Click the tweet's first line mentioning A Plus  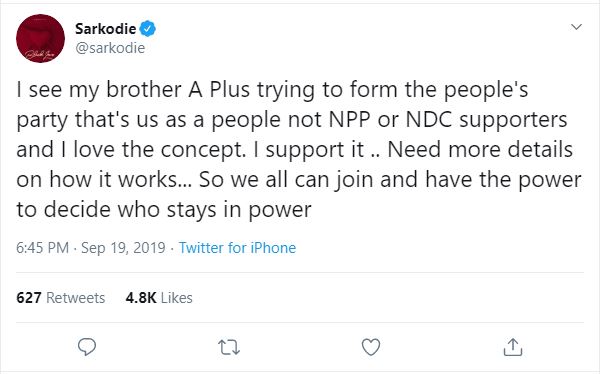point(272,90)
